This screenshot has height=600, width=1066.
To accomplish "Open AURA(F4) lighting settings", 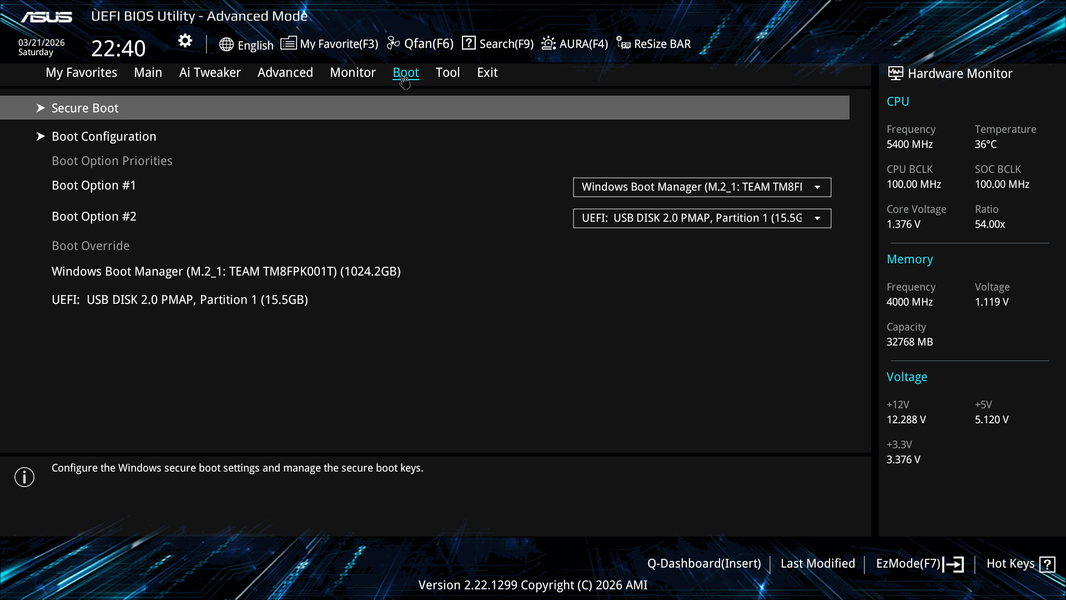I will pyautogui.click(x=574, y=43).
